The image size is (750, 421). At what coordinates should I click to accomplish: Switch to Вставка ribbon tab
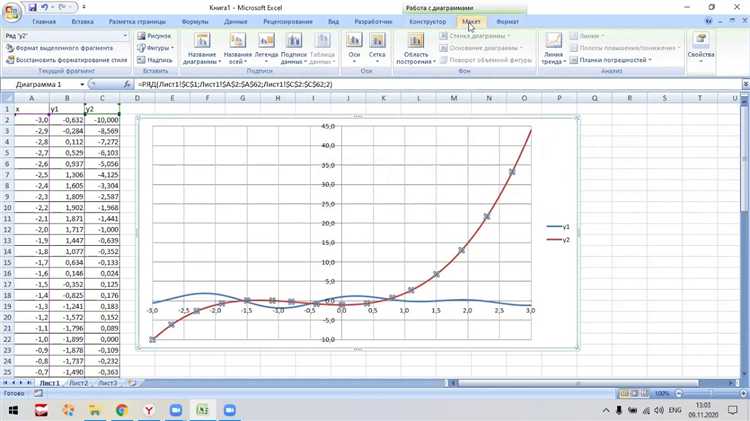click(x=82, y=22)
